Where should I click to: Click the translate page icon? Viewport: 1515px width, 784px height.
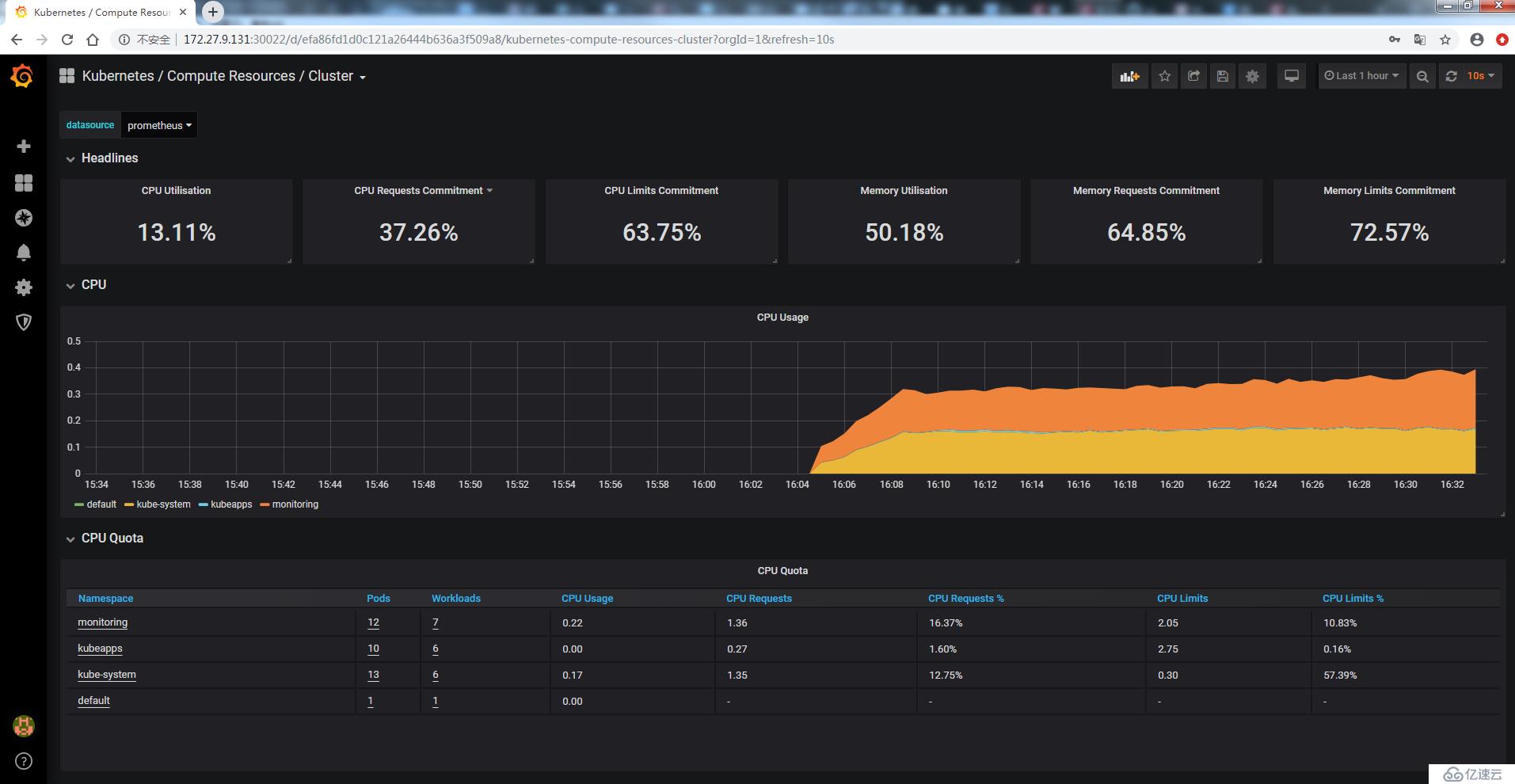[x=1420, y=40]
